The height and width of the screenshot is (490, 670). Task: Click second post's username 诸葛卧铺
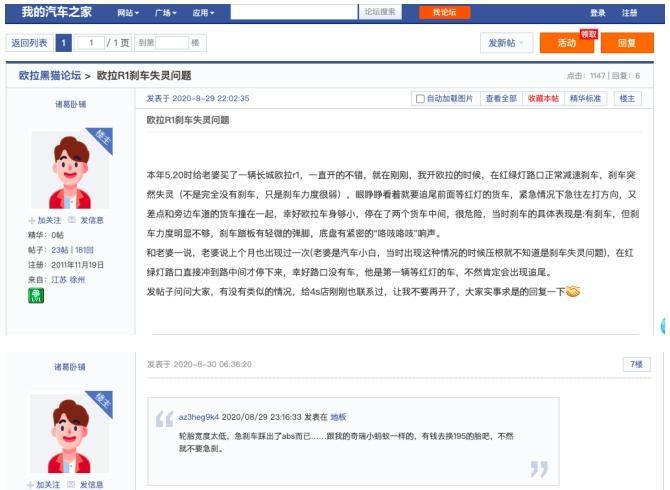pos(70,367)
